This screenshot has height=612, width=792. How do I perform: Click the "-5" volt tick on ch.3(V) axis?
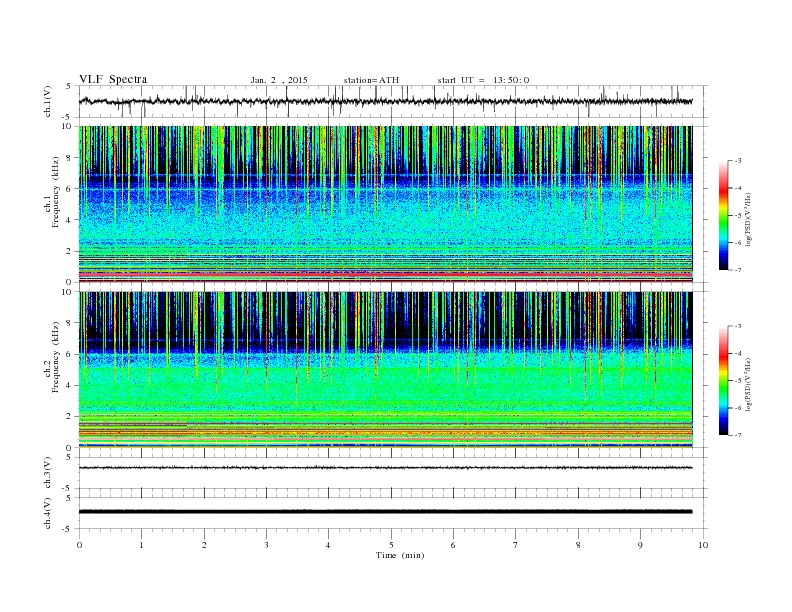(68, 489)
